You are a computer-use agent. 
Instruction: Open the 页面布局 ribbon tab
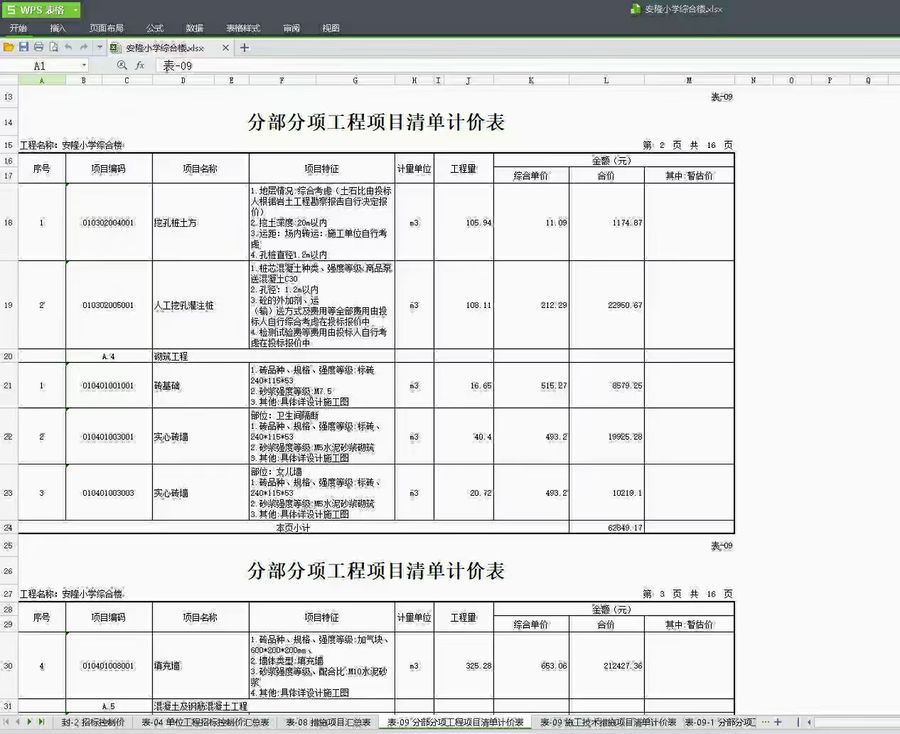point(106,28)
